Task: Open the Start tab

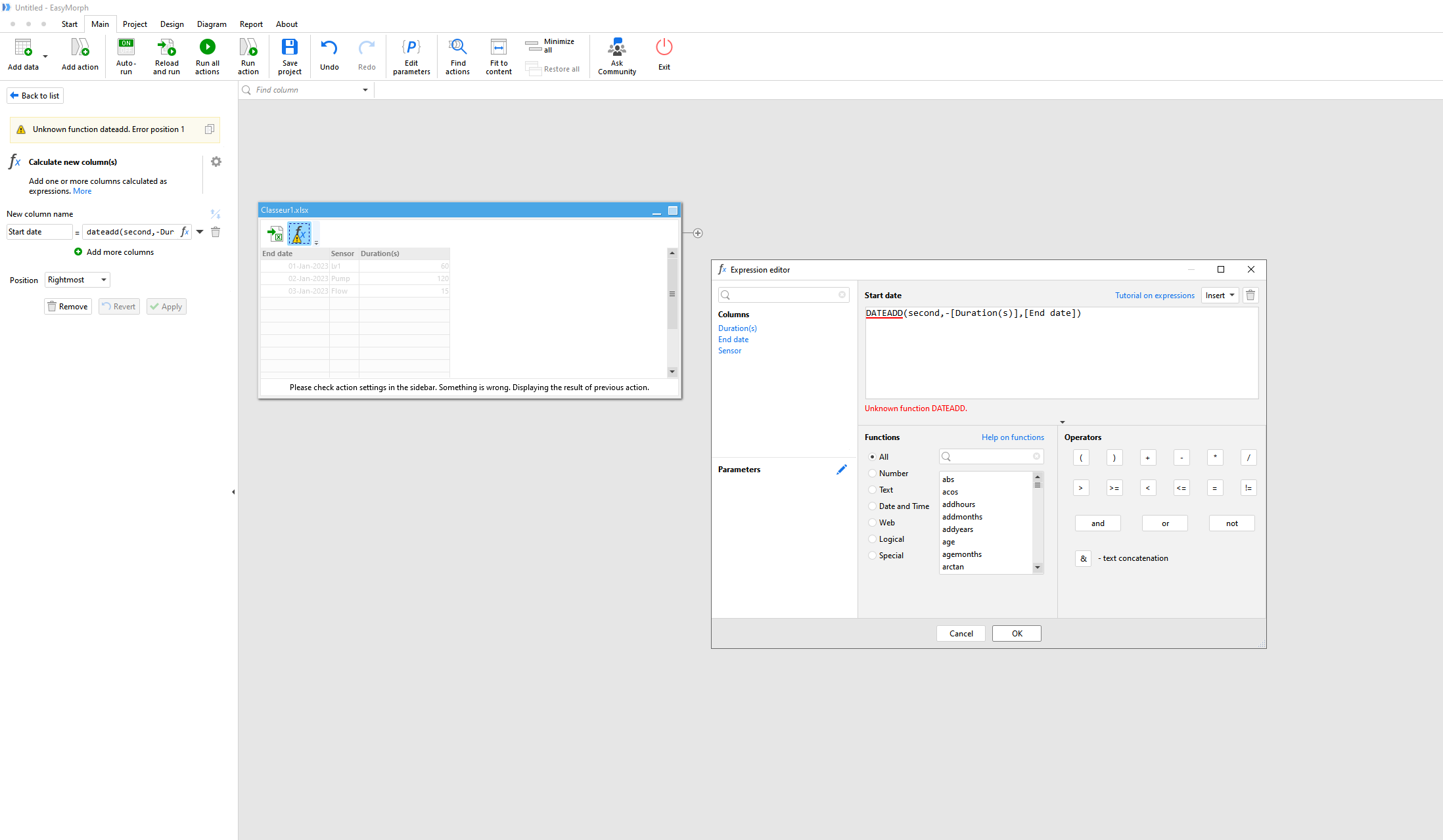Action: click(x=70, y=24)
